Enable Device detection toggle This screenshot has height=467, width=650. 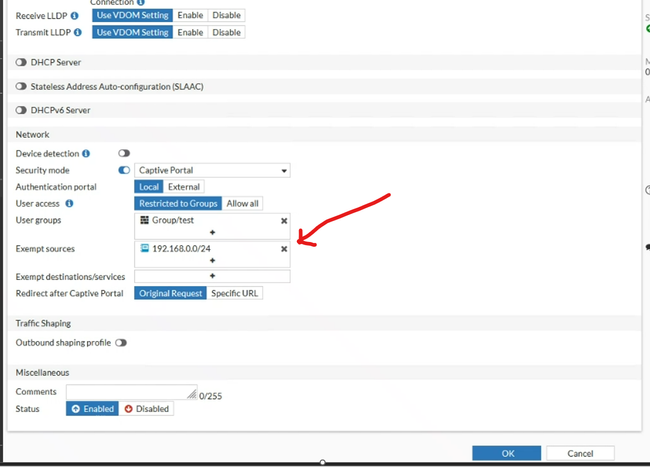(x=124, y=153)
